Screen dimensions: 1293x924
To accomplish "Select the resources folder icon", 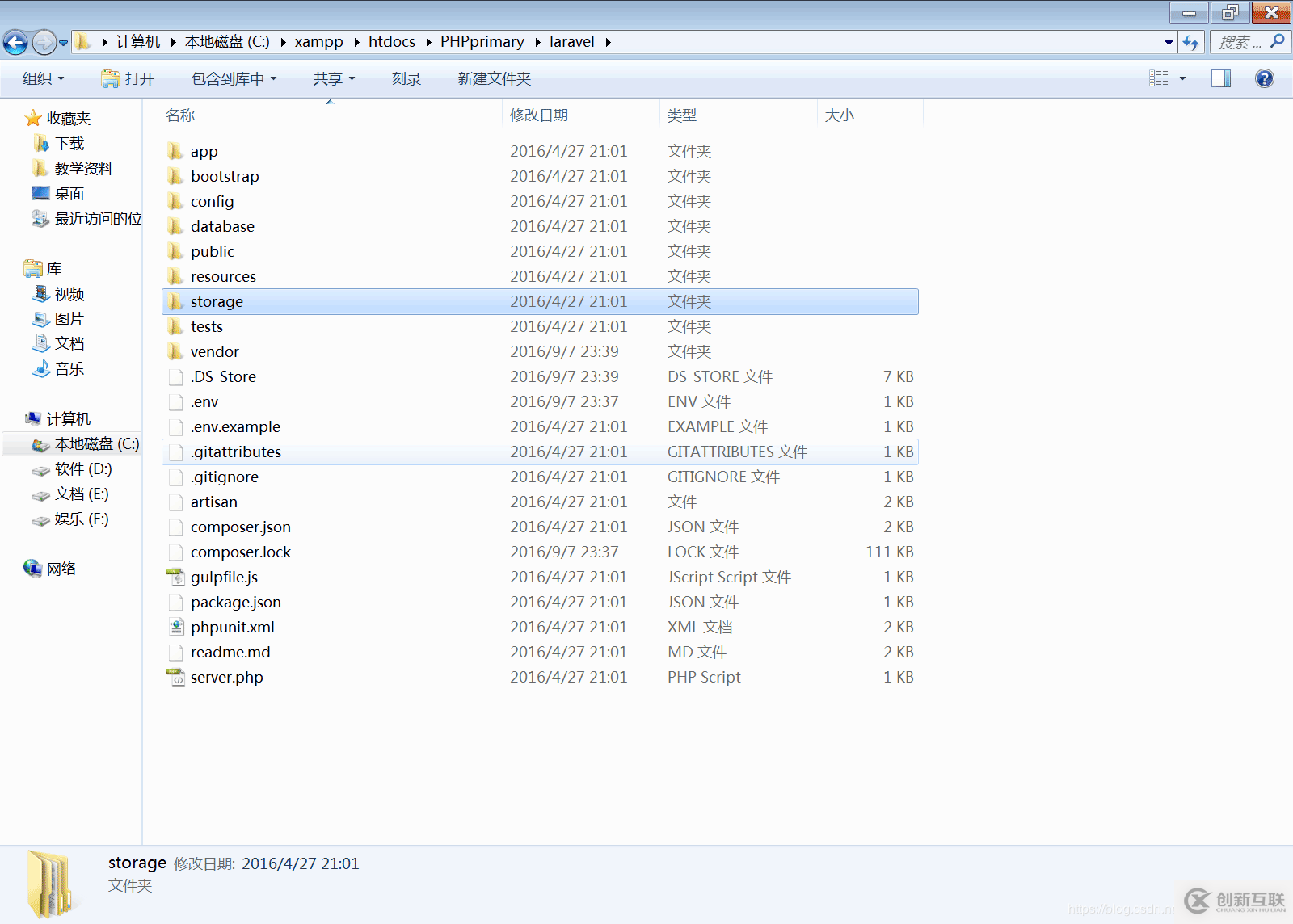I will [175, 276].
